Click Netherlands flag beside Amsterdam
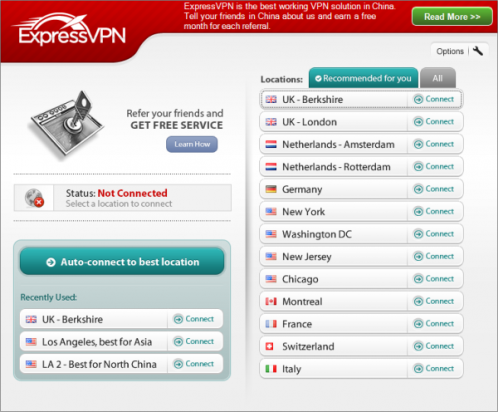Viewport: 498px width, 412px height. pyautogui.click(x=271, y=144)
